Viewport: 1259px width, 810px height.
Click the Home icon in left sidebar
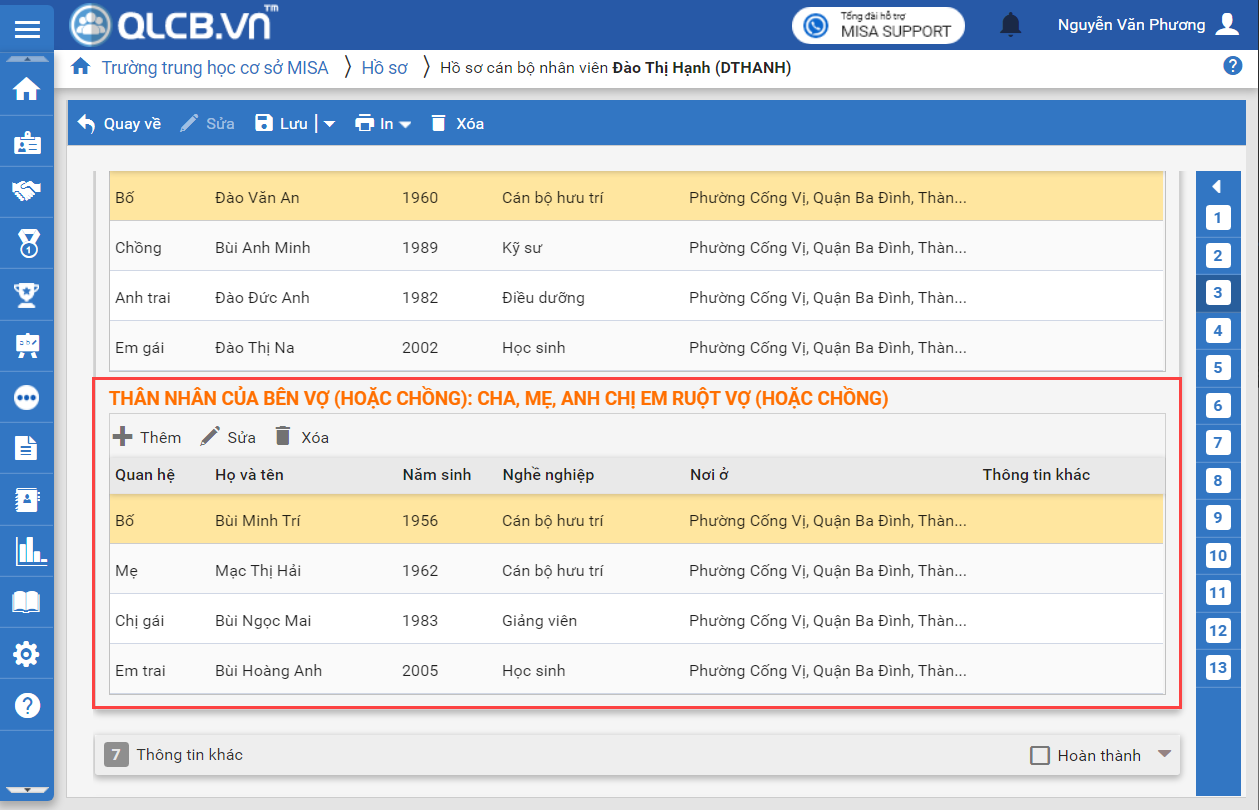(x=26, y=90)
